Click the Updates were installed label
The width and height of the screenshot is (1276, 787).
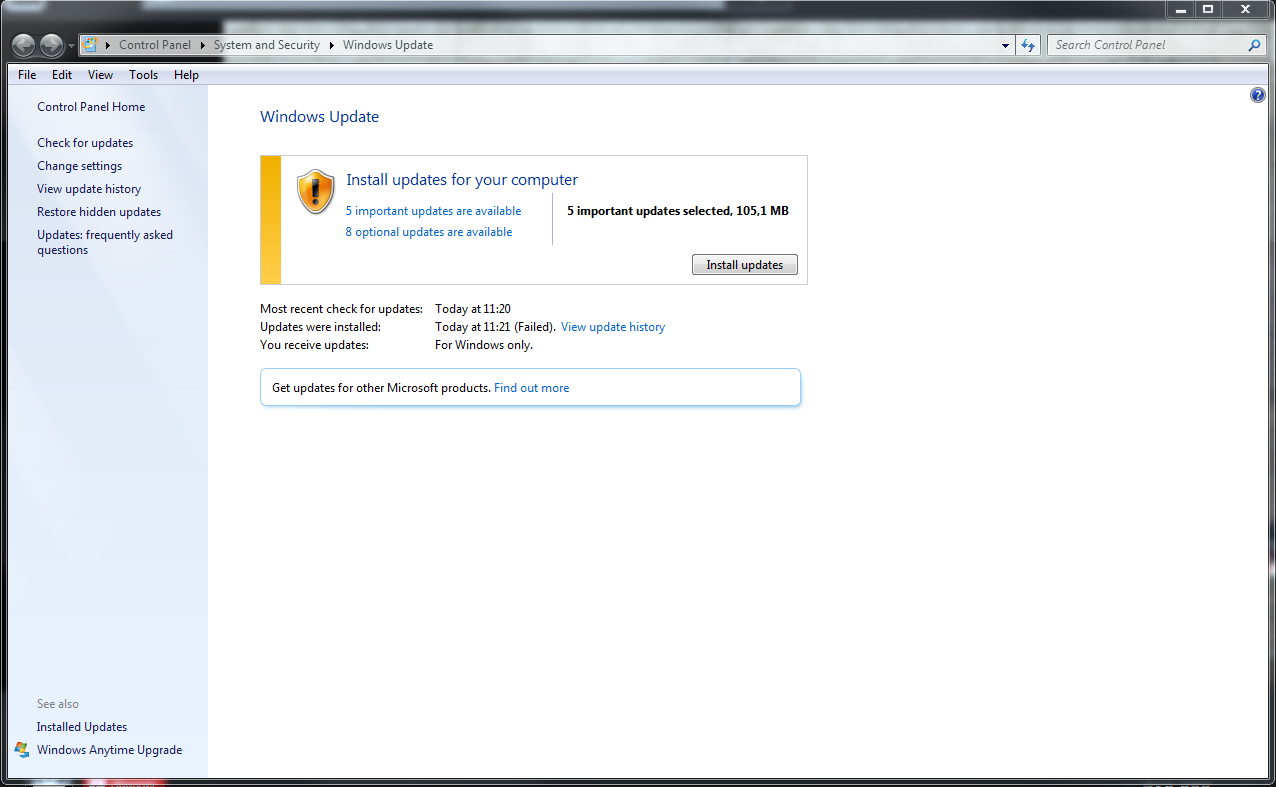tap(321, 327)
